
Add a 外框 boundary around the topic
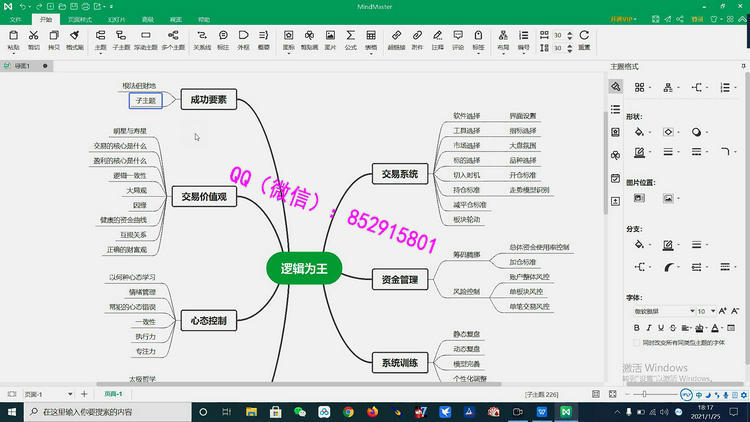click(243, 39)
